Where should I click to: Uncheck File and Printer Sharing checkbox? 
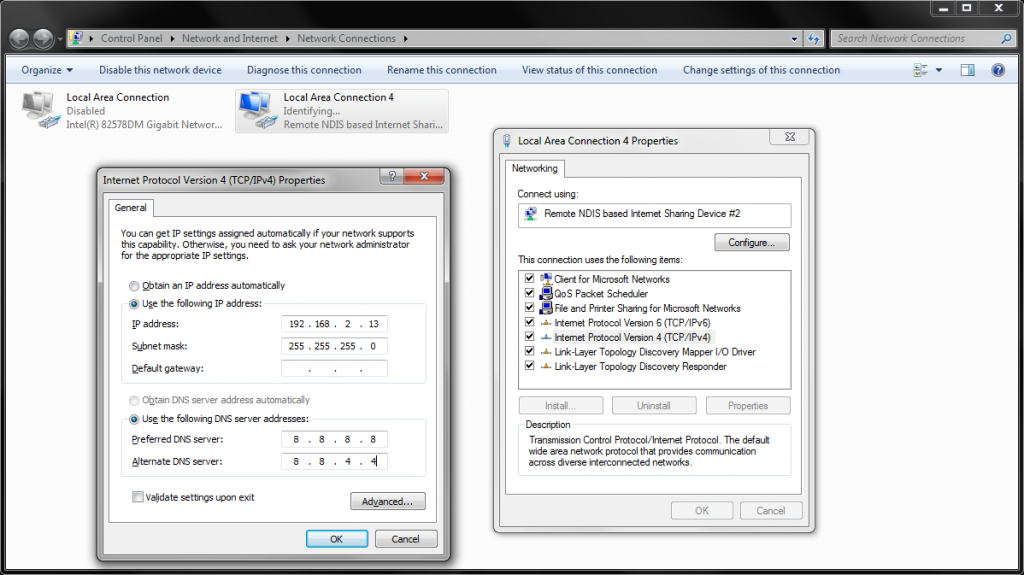[530, 307]
